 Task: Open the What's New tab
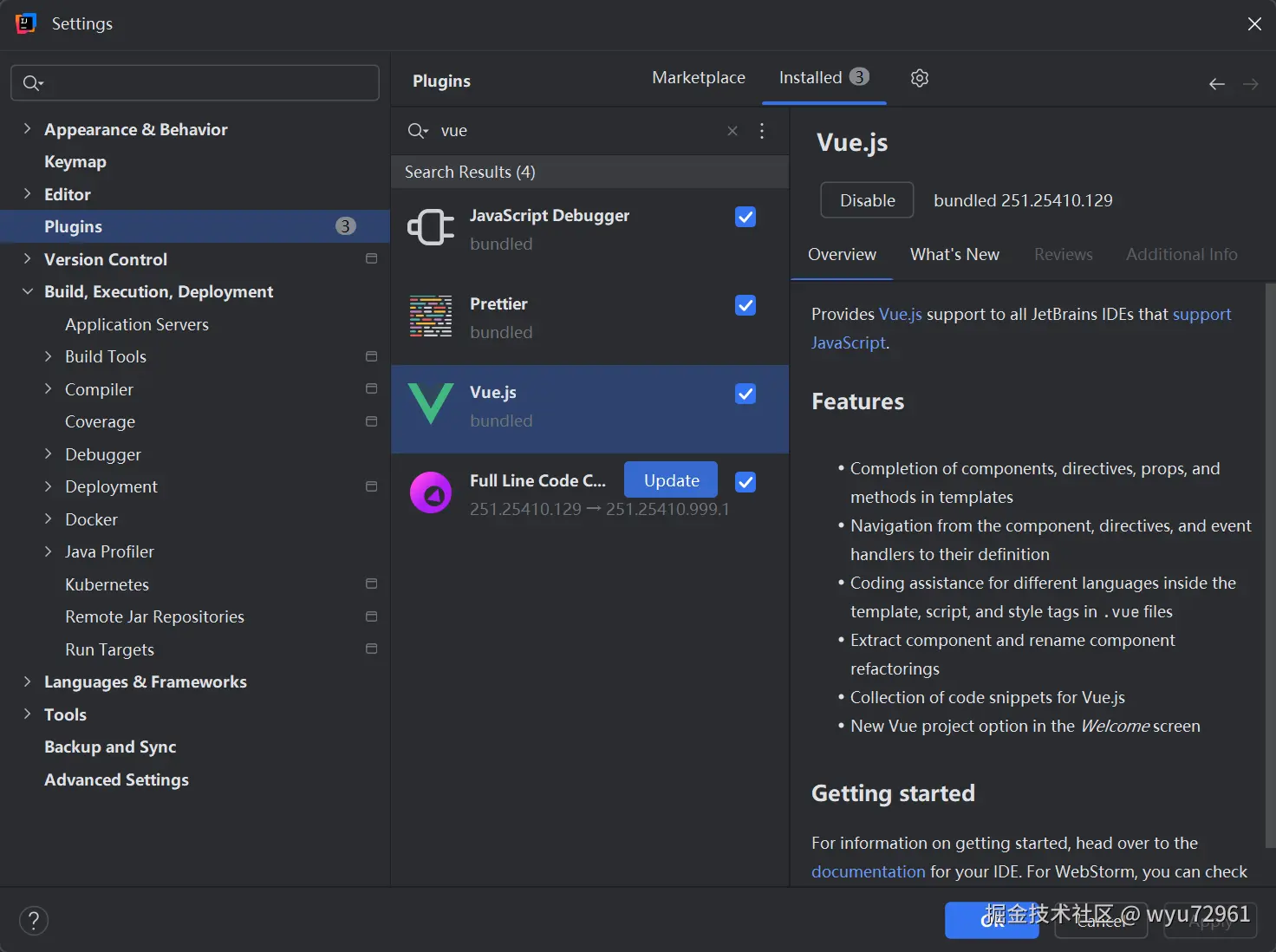954,255
